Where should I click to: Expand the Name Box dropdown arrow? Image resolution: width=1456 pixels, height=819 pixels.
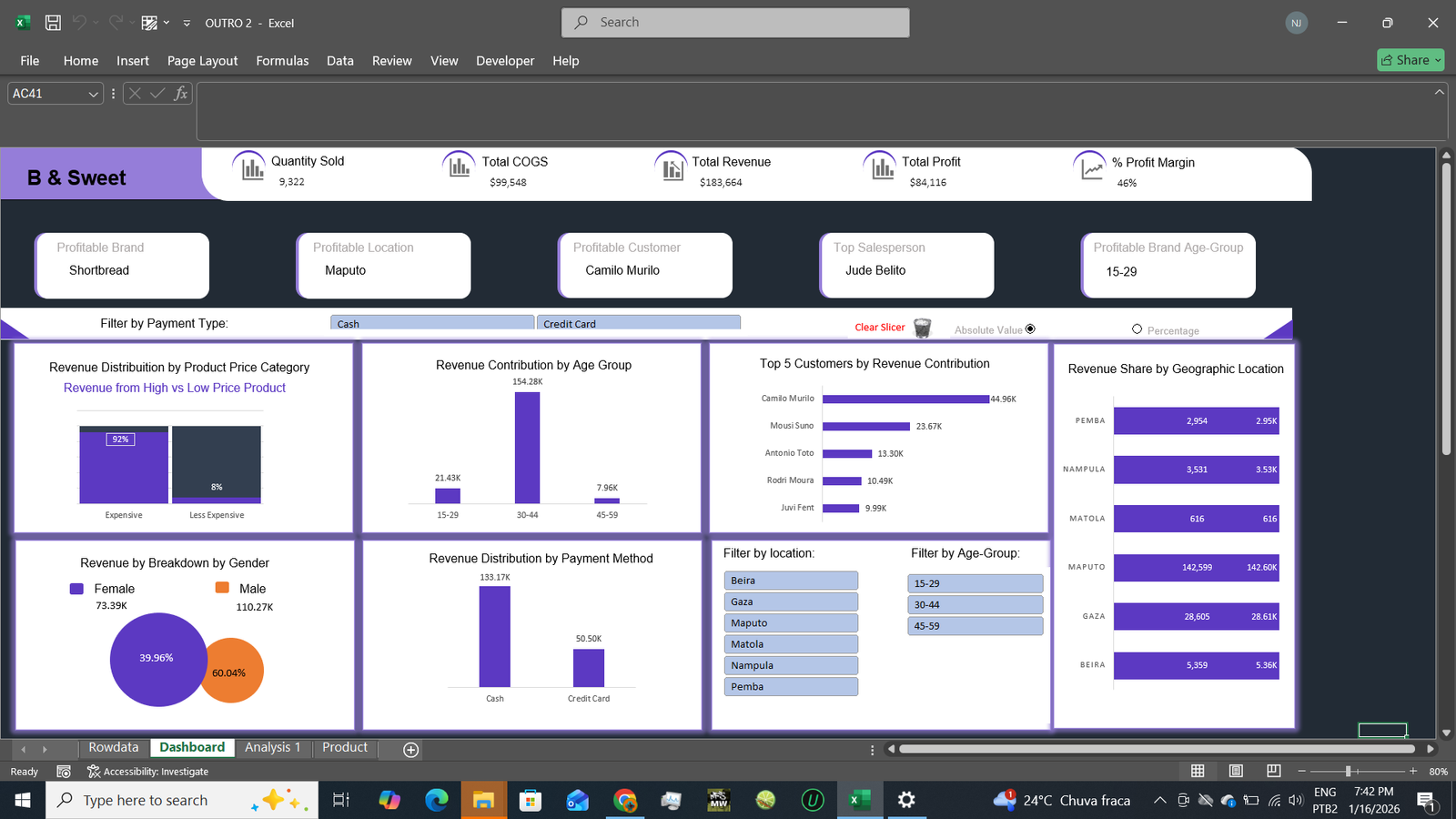93,94
